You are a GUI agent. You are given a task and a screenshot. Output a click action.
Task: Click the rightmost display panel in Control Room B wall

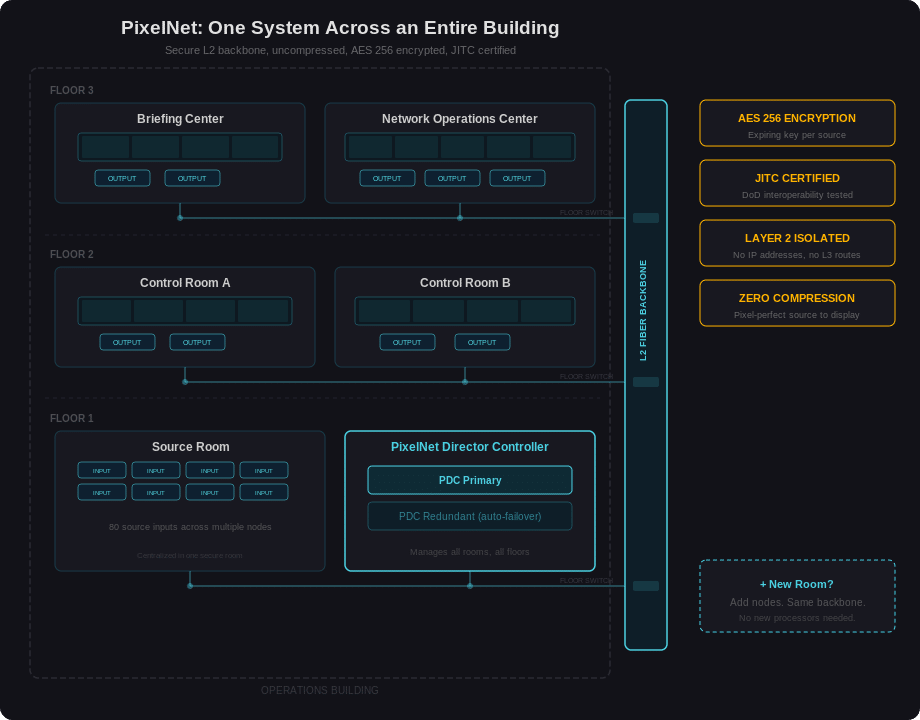(546, 311)
